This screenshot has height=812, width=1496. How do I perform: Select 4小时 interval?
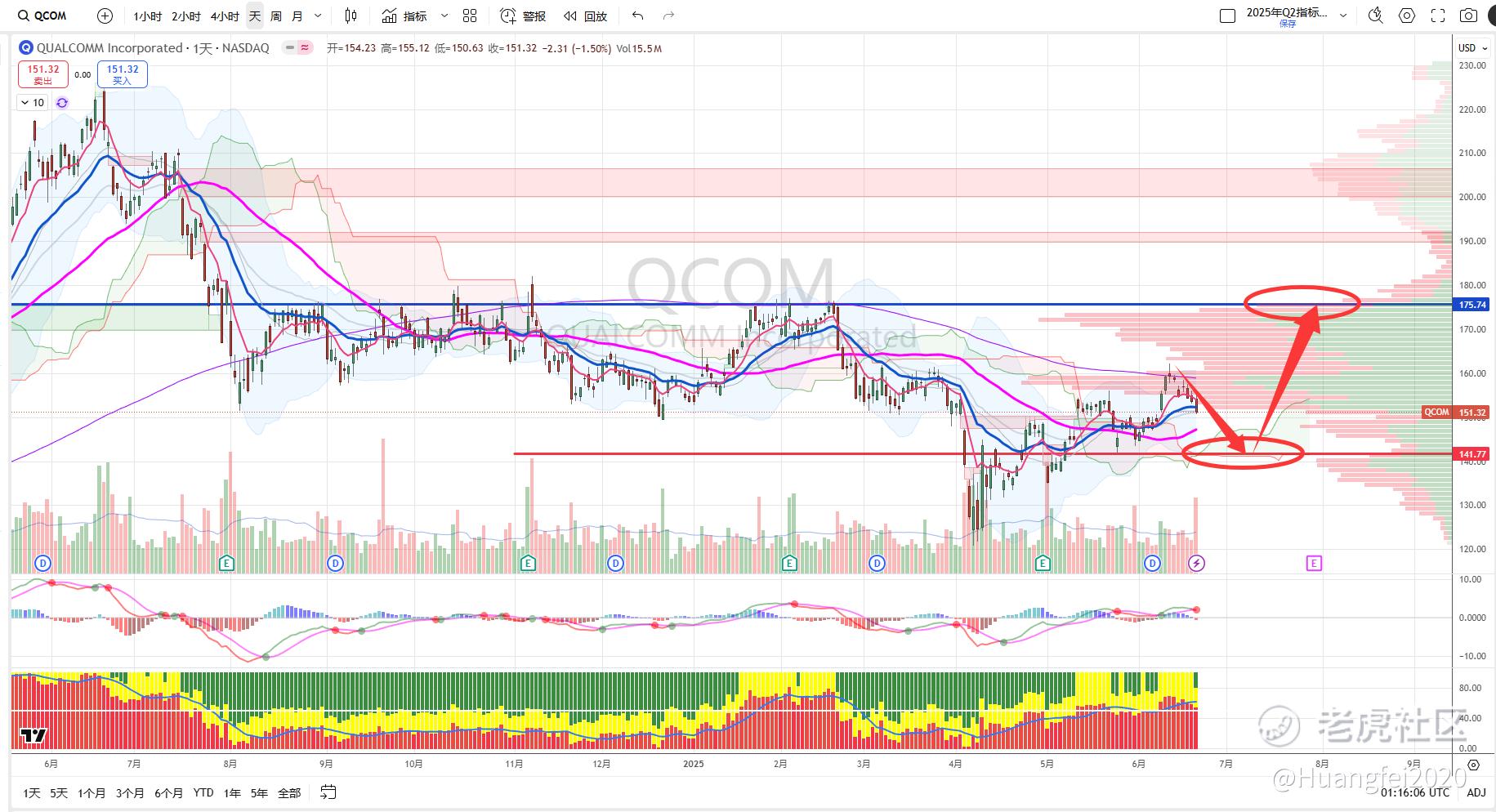click(x=225, y=16)
